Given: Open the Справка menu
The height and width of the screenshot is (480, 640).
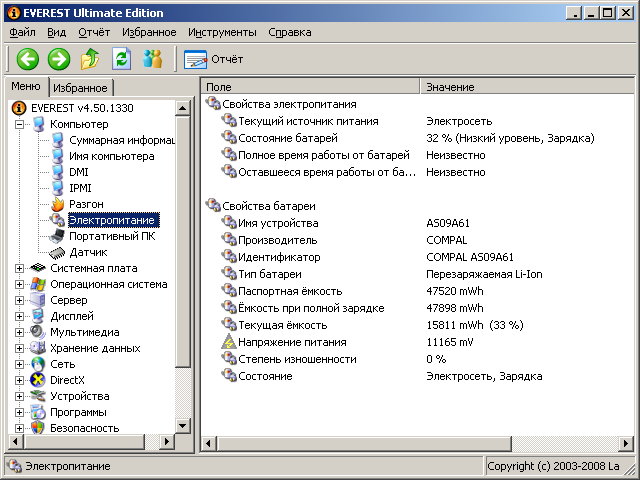Looking at the screenshot, I should 290,32.
